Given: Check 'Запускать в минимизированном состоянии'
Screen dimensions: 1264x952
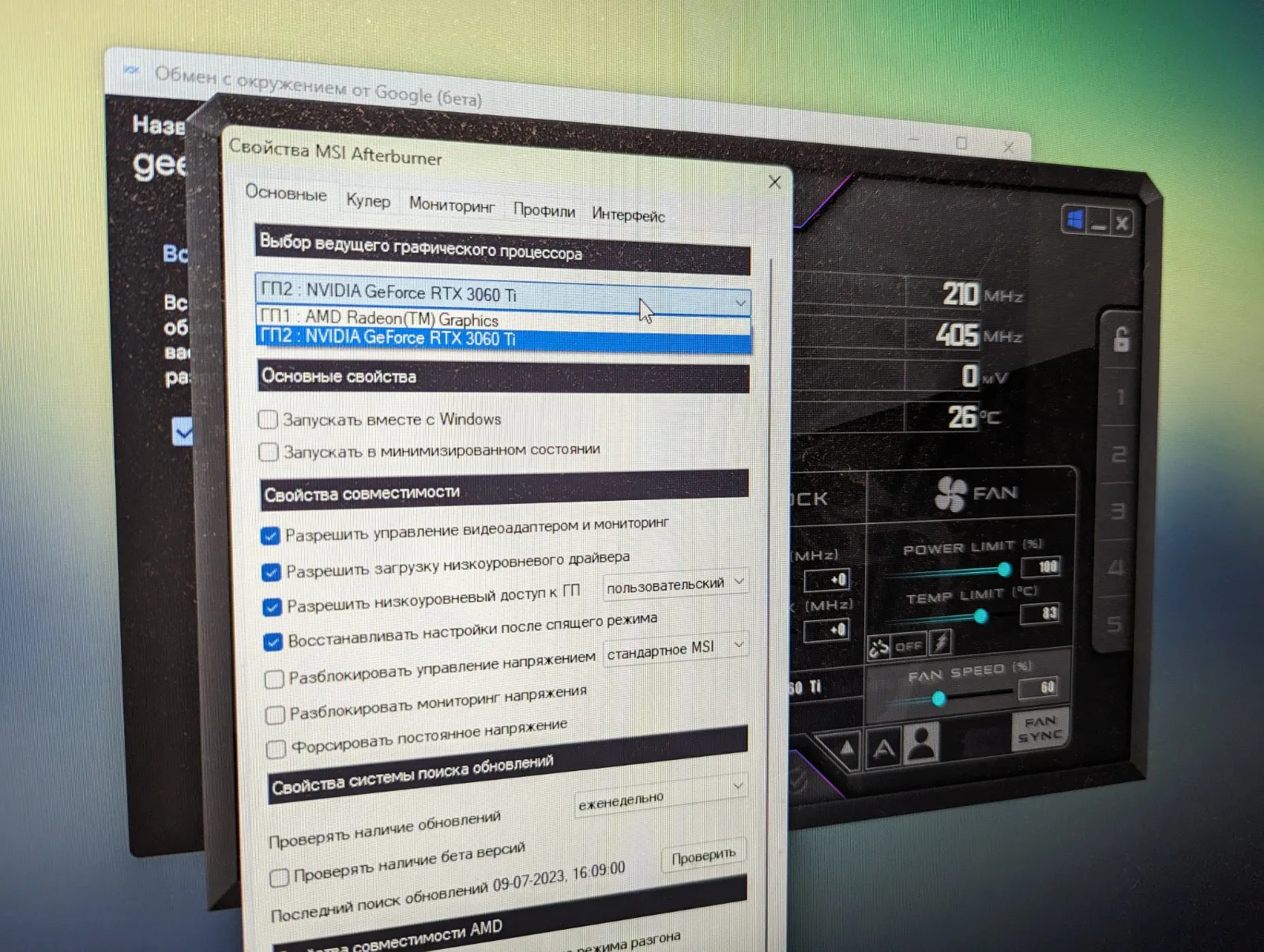Looking at the screenshot, I should (269, 452).
